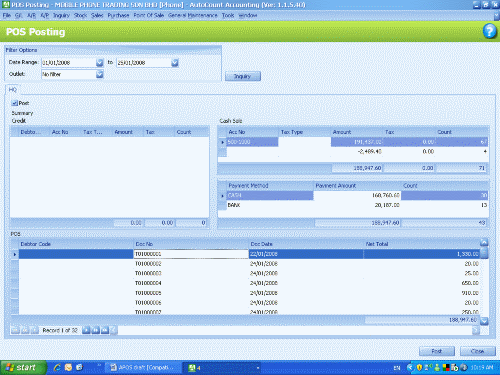
Task: Open the help question mark icon
Action: [489, 31]
